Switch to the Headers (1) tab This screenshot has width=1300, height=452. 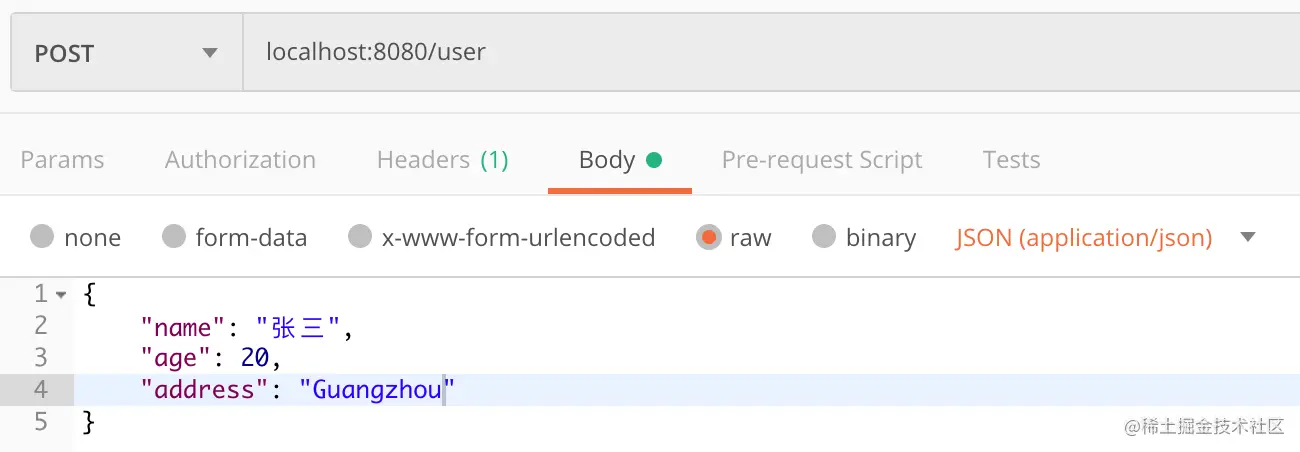tap(442, 160)
